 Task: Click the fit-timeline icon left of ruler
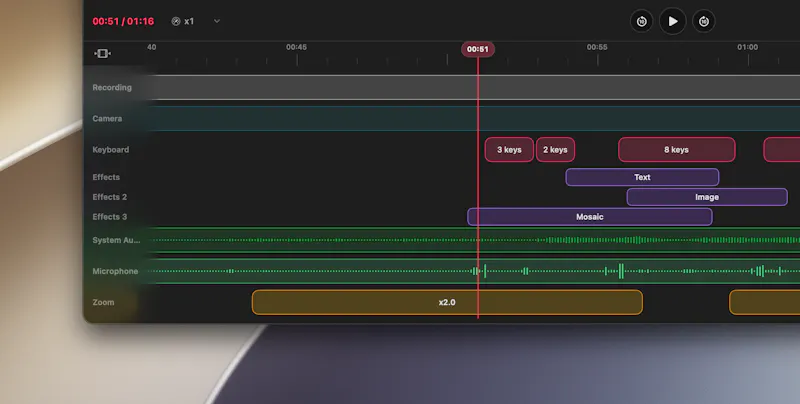click(103, 54)
